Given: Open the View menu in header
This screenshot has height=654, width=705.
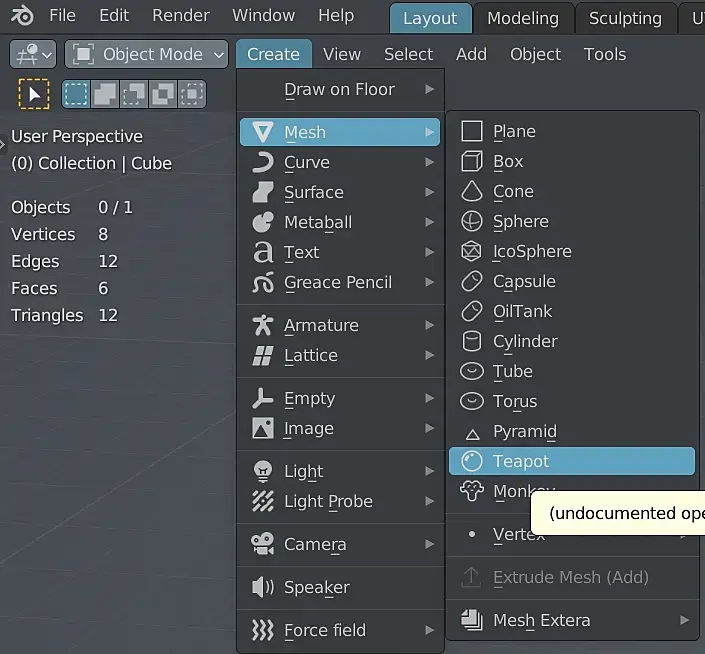Looking at the screenshot, I should [342, 54].
